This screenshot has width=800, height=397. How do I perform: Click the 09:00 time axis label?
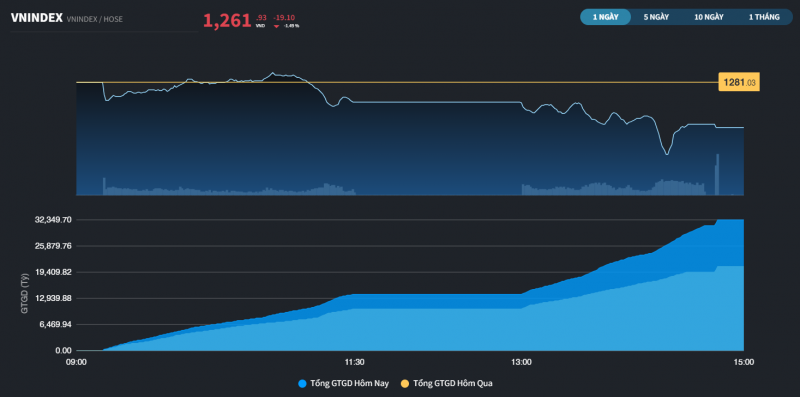coord(76,362)
